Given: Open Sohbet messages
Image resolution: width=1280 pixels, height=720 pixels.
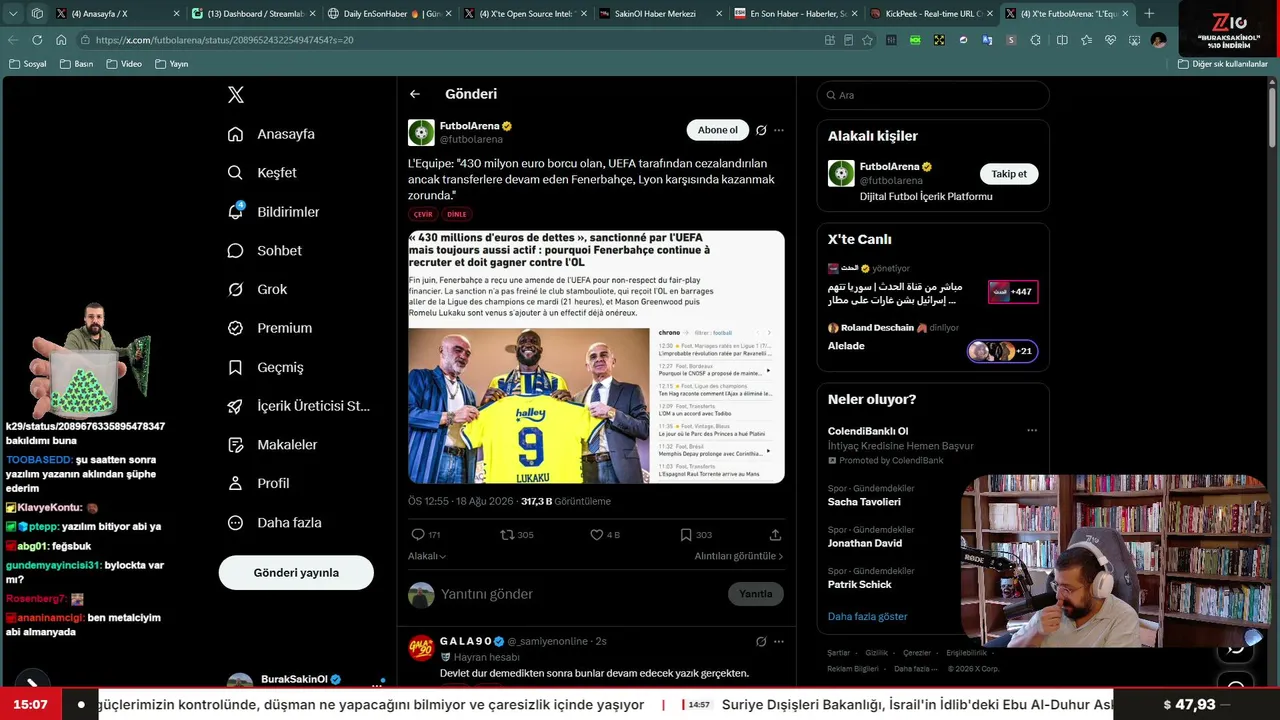Looking at the screenshot, I should 264,251.
